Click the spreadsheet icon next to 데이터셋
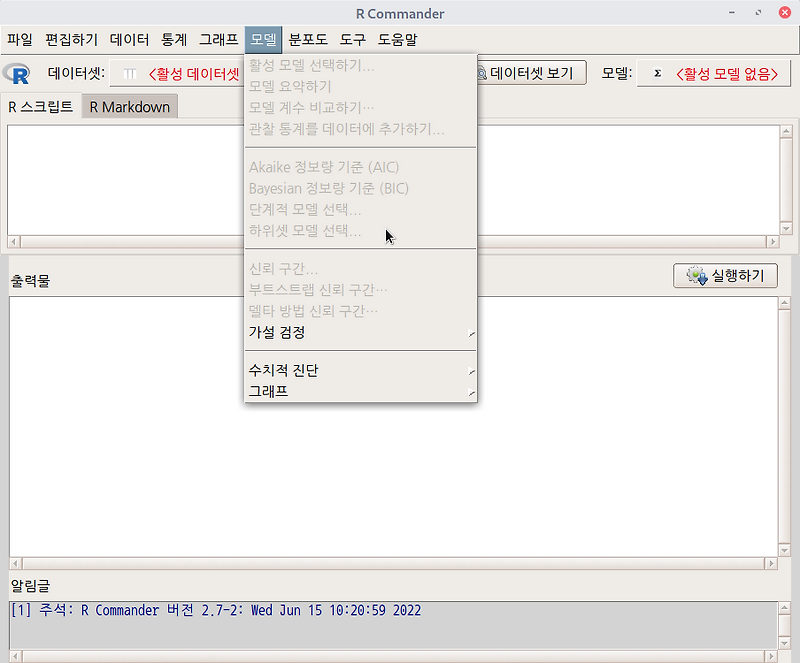 (x=128, y=72)
